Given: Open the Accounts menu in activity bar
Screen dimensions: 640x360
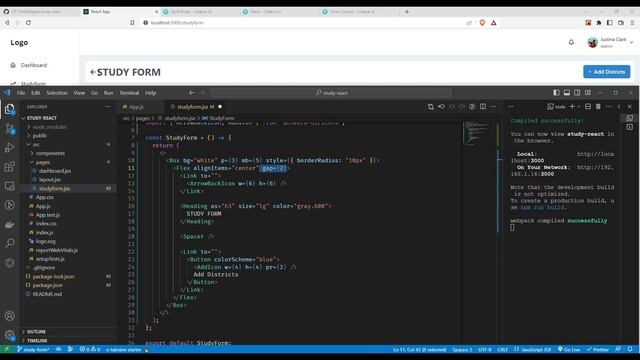Looking at the screenshot, I should [9, 316].
